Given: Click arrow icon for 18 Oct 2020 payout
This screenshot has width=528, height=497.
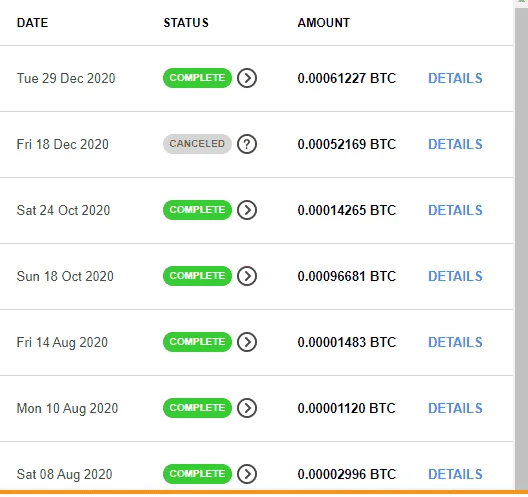Looking at the screenshot, I should (x=247, y=276).
